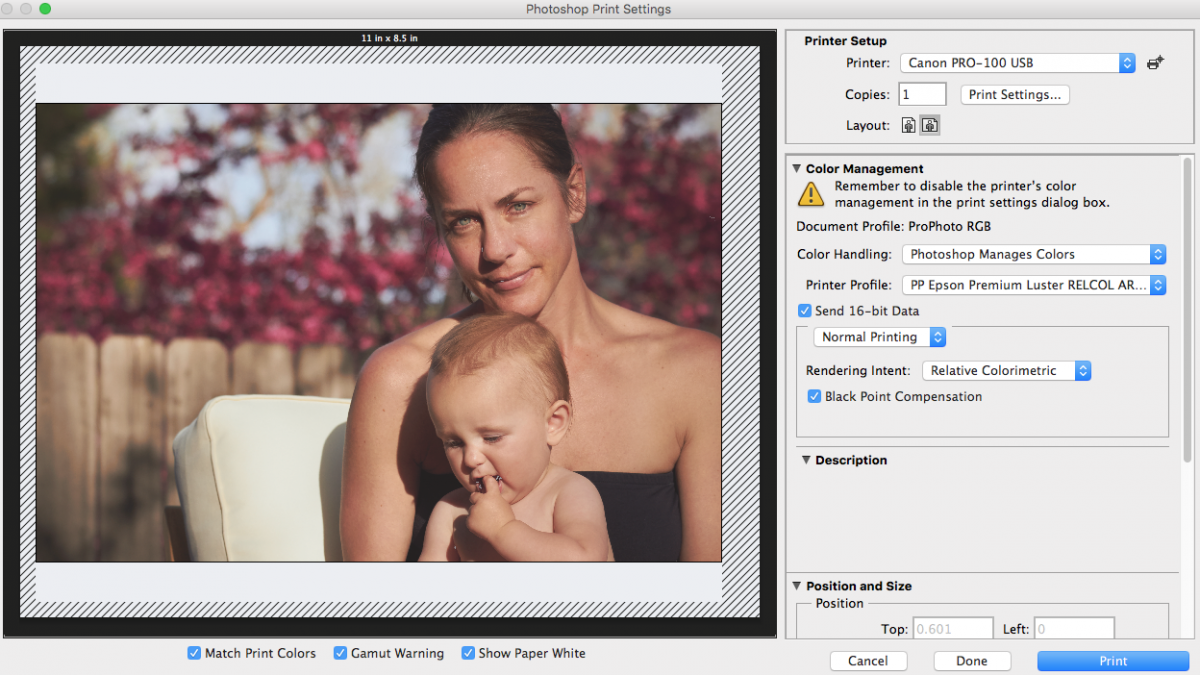
Task: Collapse the Color Management section
Action: pyautogui.click(x=797, y=169)
